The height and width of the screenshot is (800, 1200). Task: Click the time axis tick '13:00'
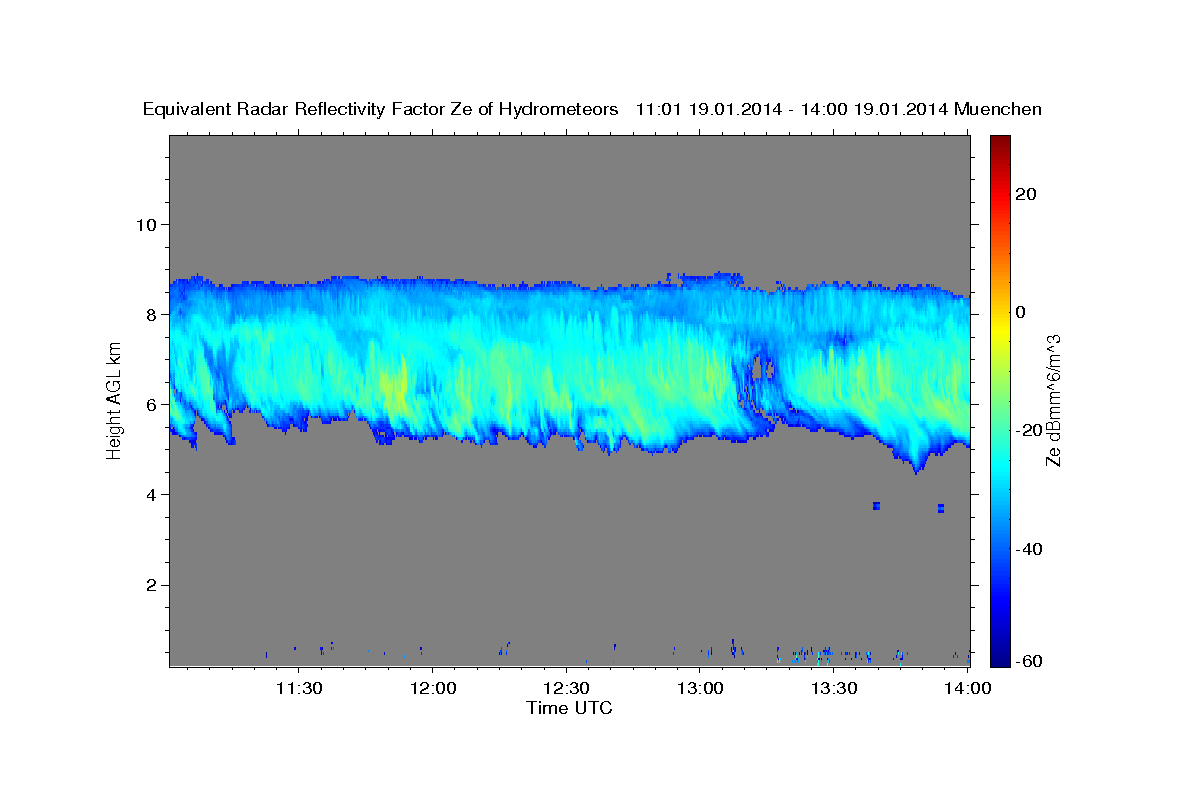pos(701,688)
